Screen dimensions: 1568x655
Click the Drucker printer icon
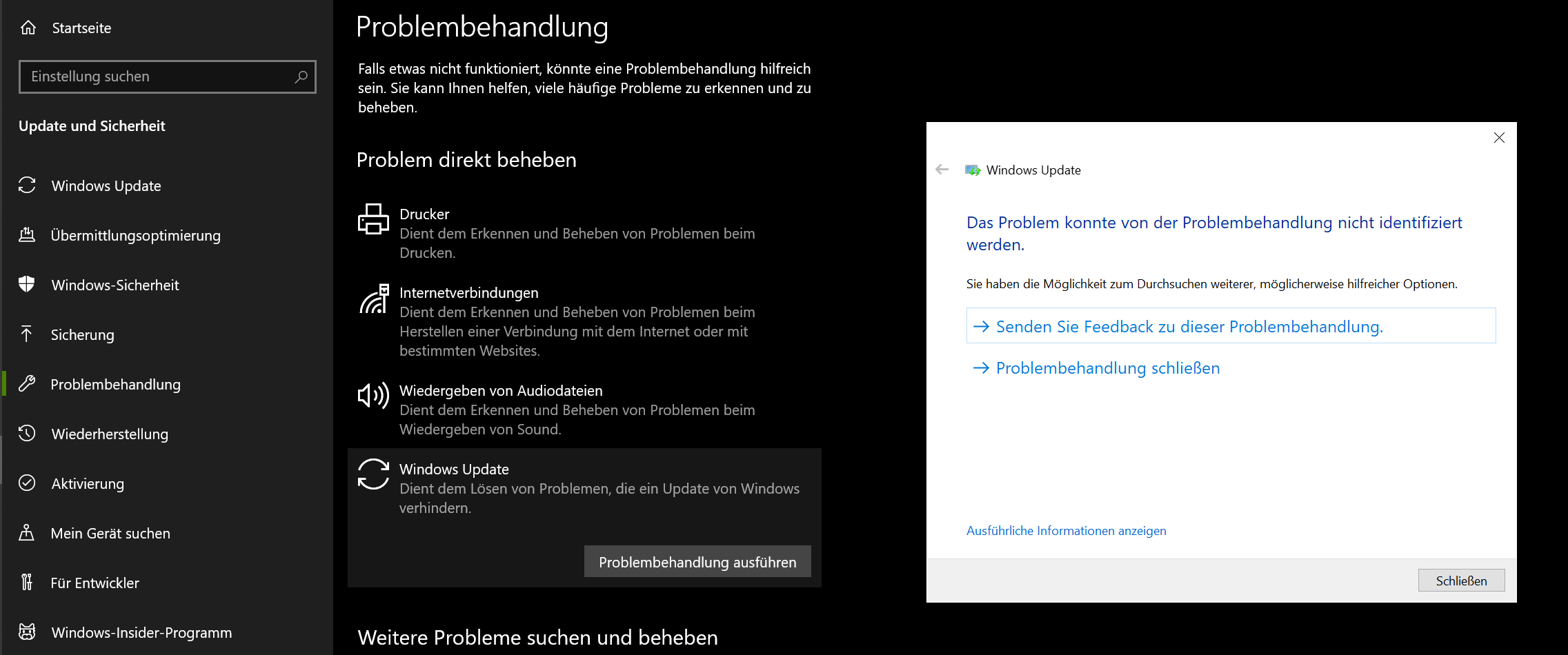tap(373, 219)
